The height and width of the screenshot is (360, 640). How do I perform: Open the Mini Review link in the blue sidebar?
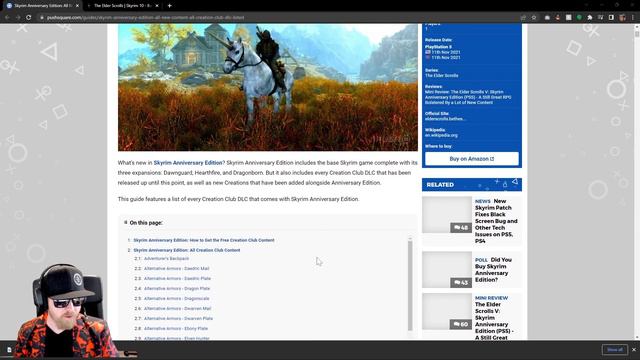(x=468, y=97)
